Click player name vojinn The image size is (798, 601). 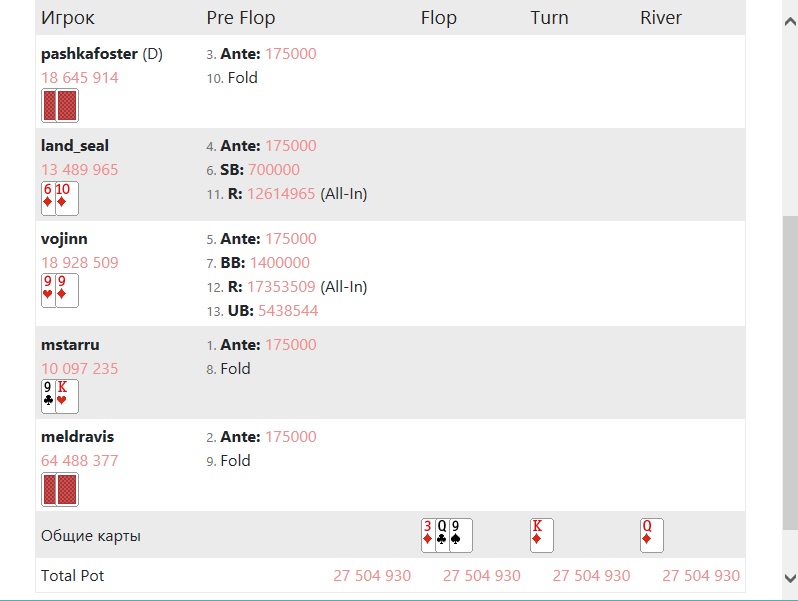tap(64, 239)
